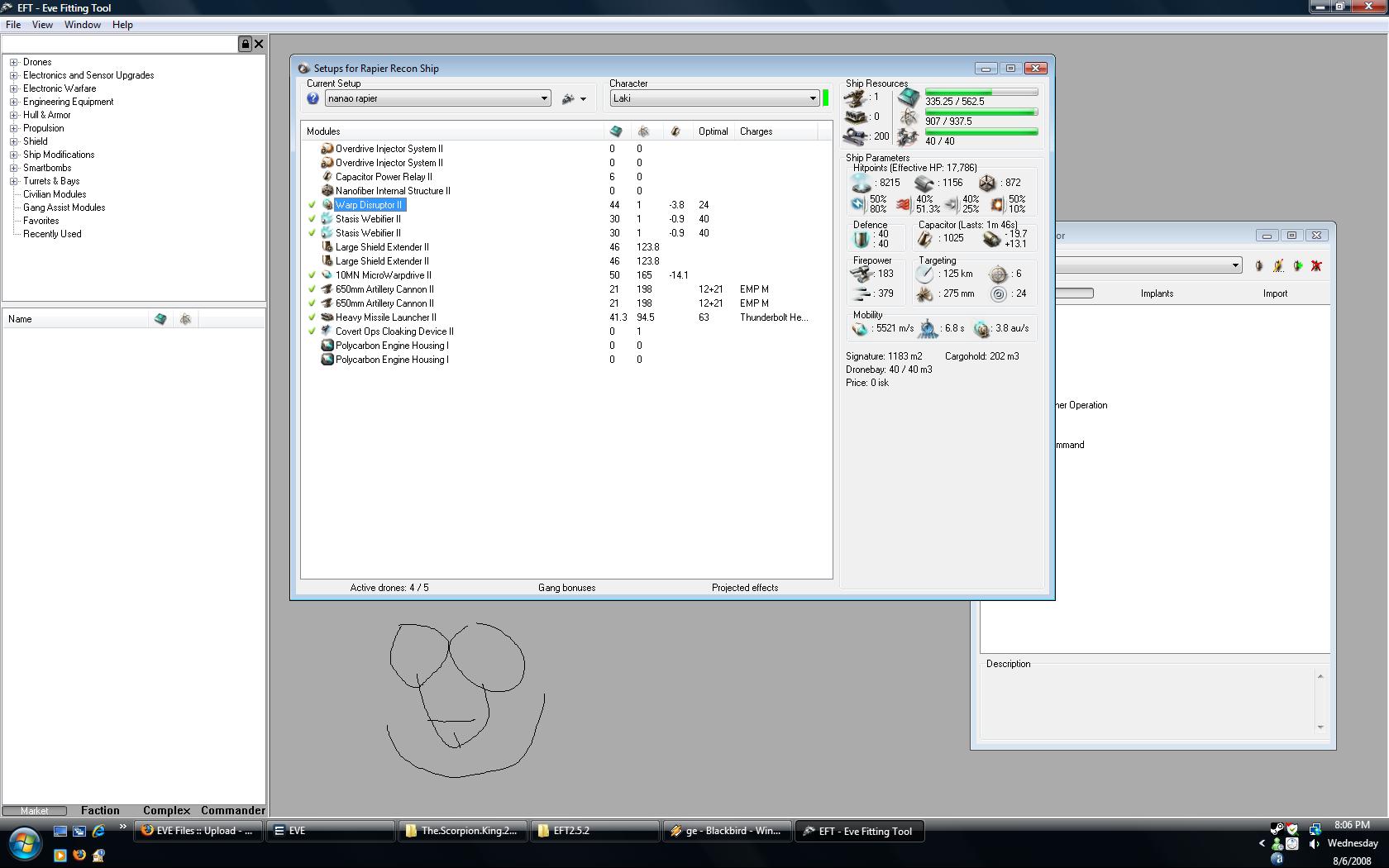Click the thermal resistance flame icon
Image resolution: width=1389 pixels, height=868 pixels.
coord(904,203)
